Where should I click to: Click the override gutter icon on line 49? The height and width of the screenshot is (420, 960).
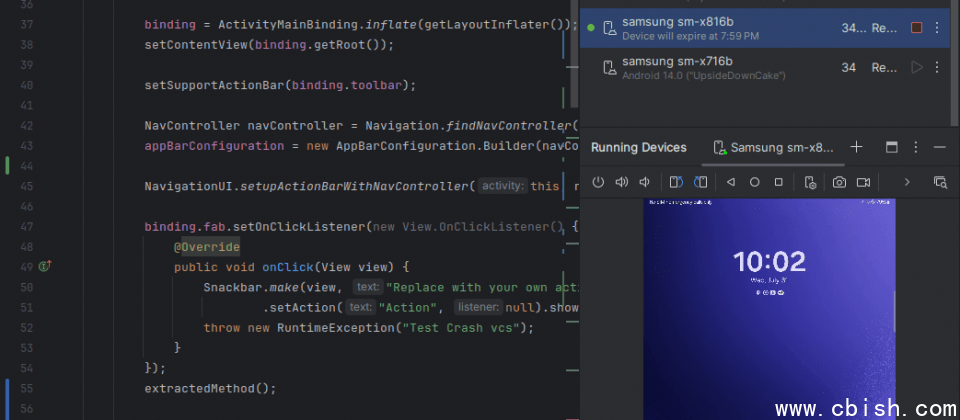[x=44, y=267]
